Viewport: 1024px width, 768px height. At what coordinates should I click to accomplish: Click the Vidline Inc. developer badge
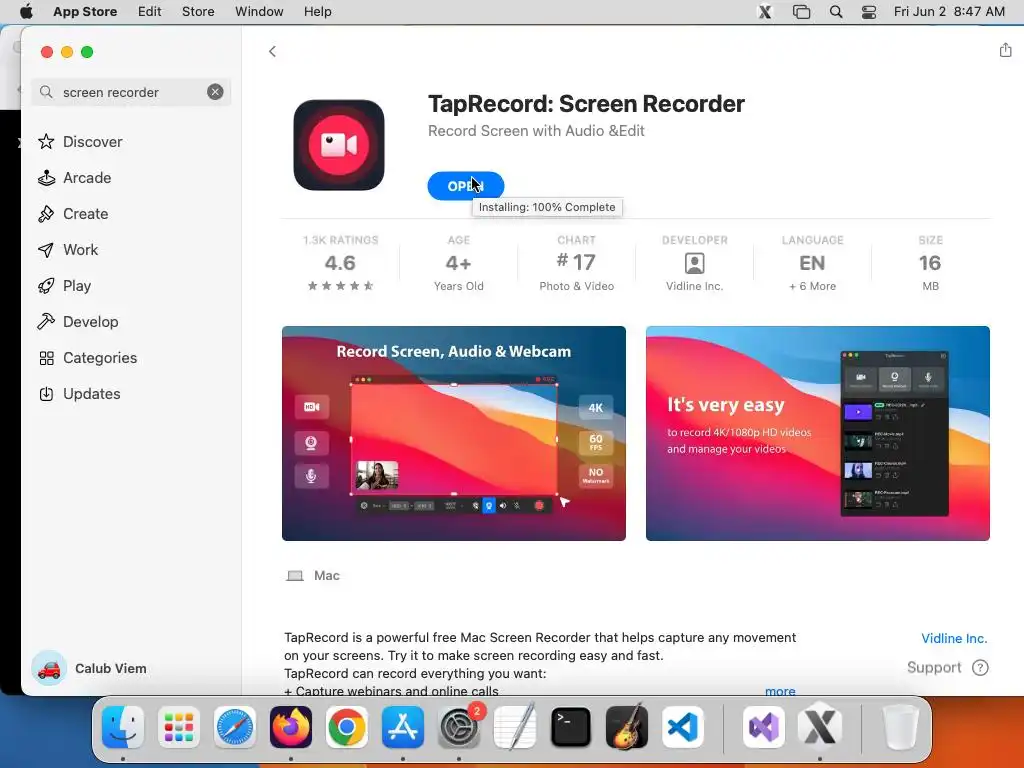694,263
